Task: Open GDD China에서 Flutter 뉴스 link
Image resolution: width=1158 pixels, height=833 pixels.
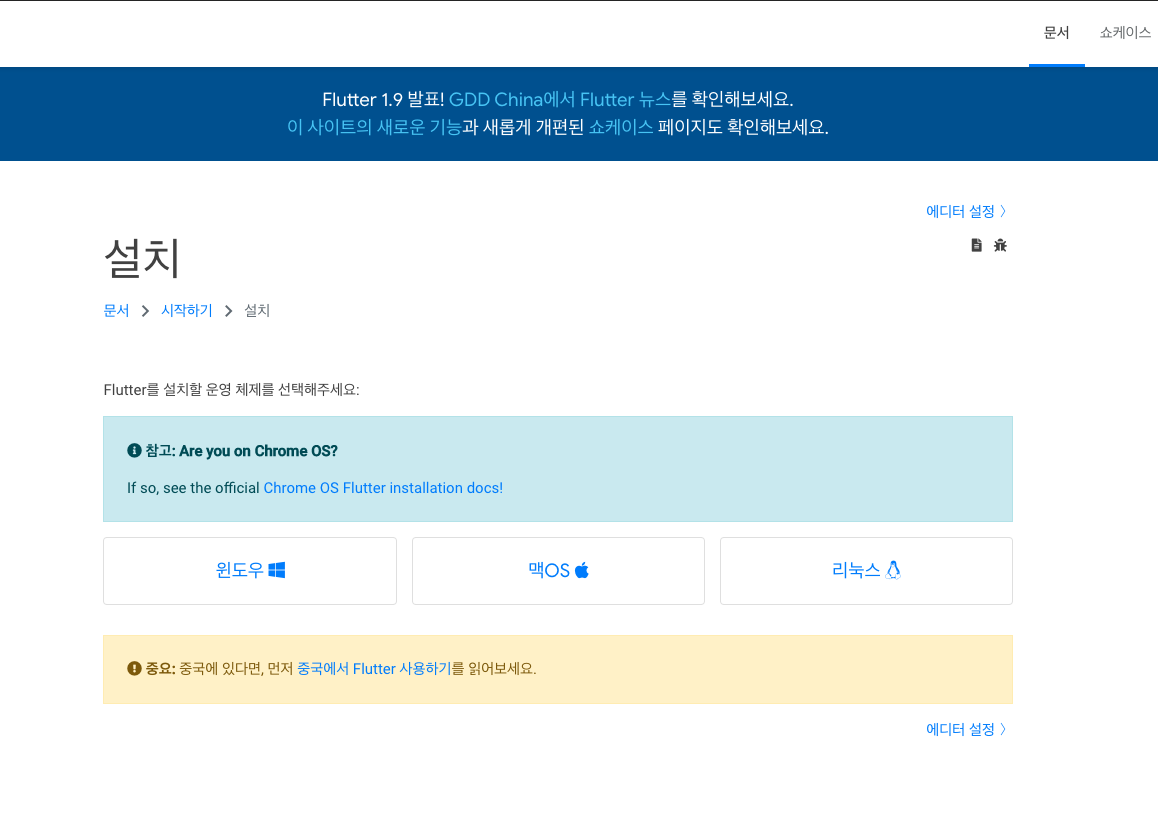Action: pyautogui.click(x=560, y=100)
